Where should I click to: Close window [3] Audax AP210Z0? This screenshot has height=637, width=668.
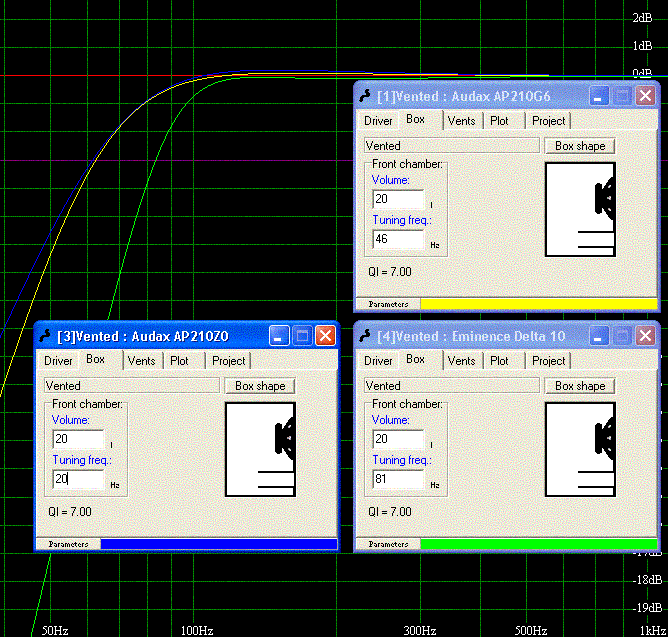click(325, 336)
